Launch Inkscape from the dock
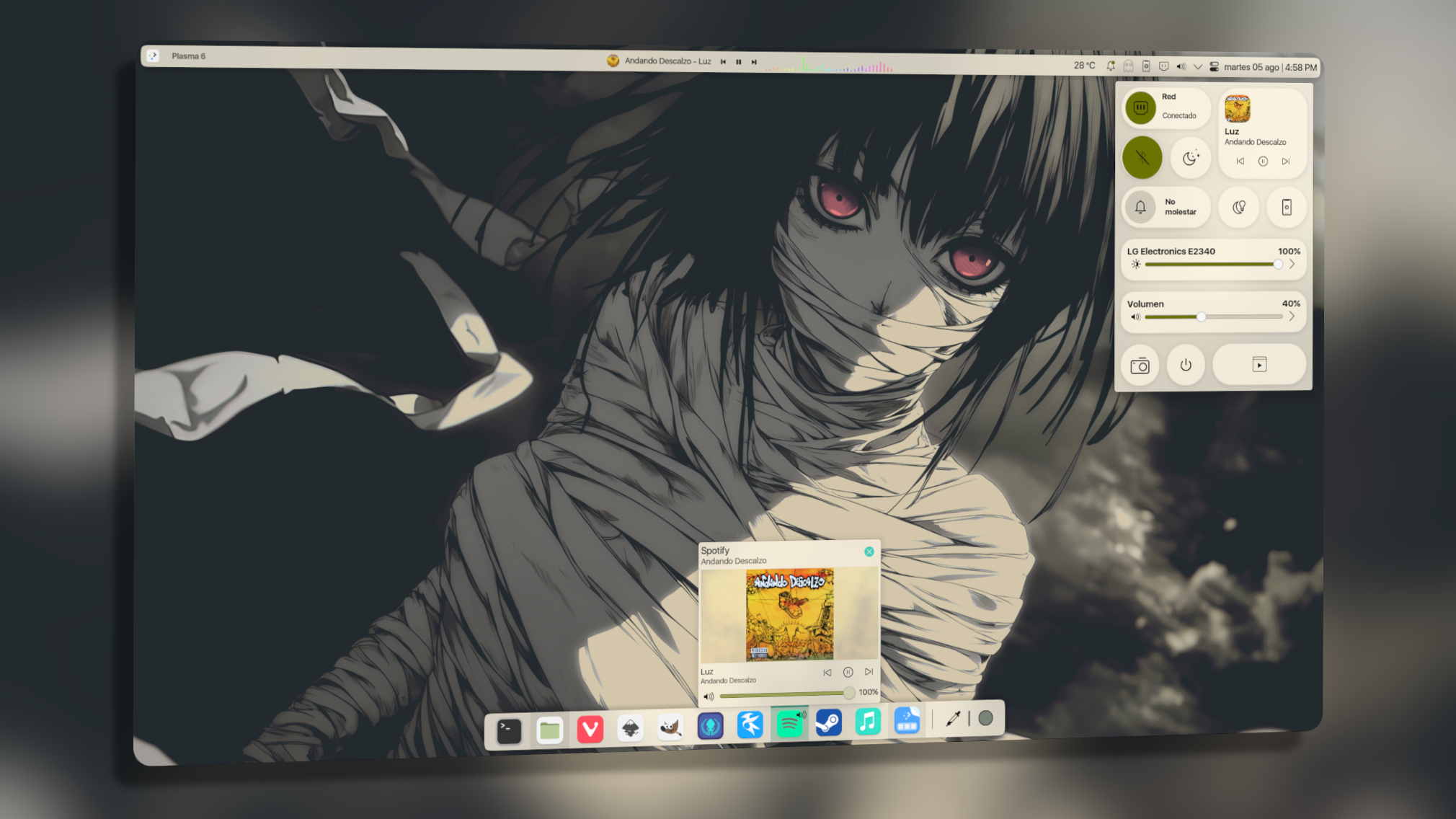This screenshot has width=1456, height=819. pos(631,728)
